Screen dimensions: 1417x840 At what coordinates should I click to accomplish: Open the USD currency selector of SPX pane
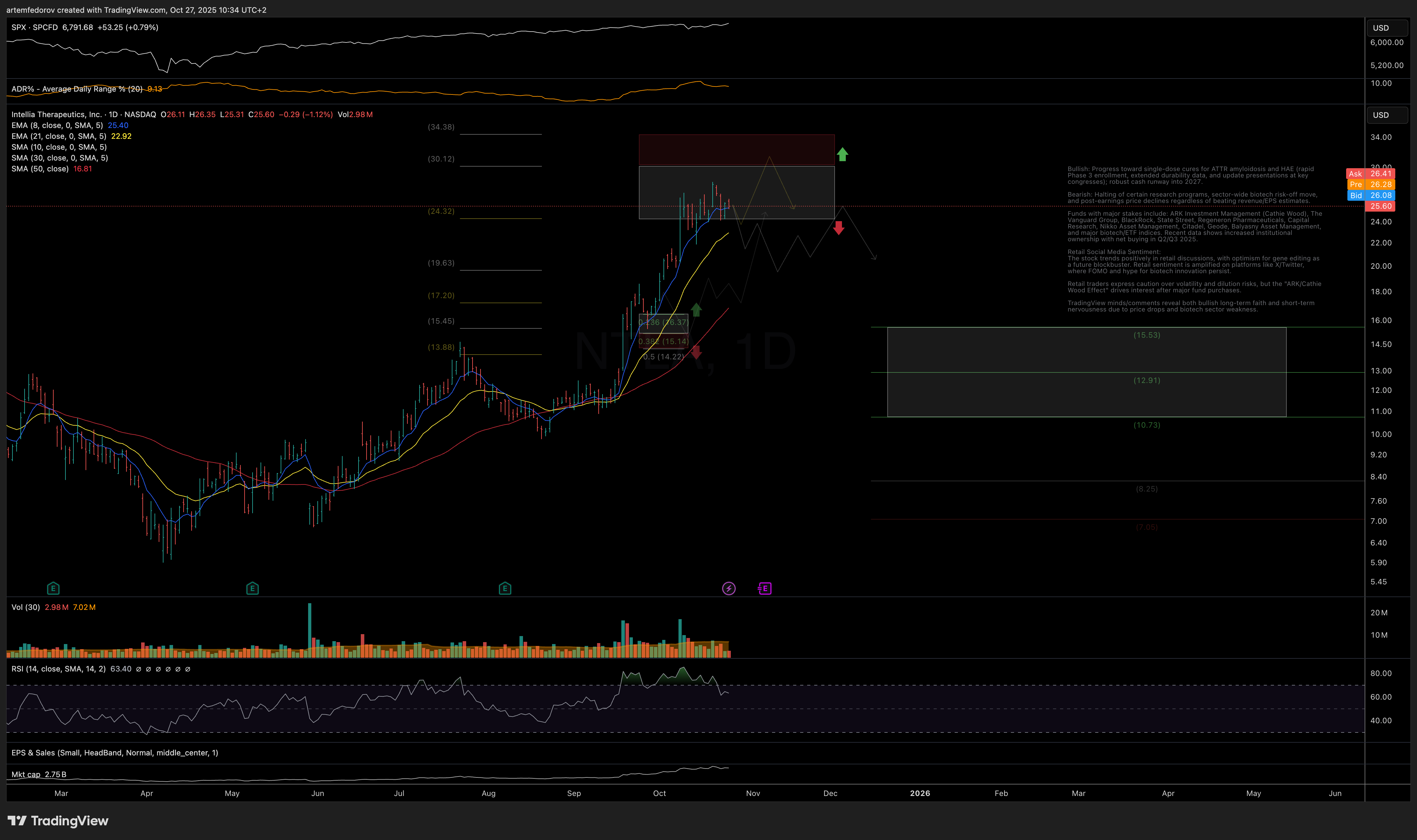1388,28
